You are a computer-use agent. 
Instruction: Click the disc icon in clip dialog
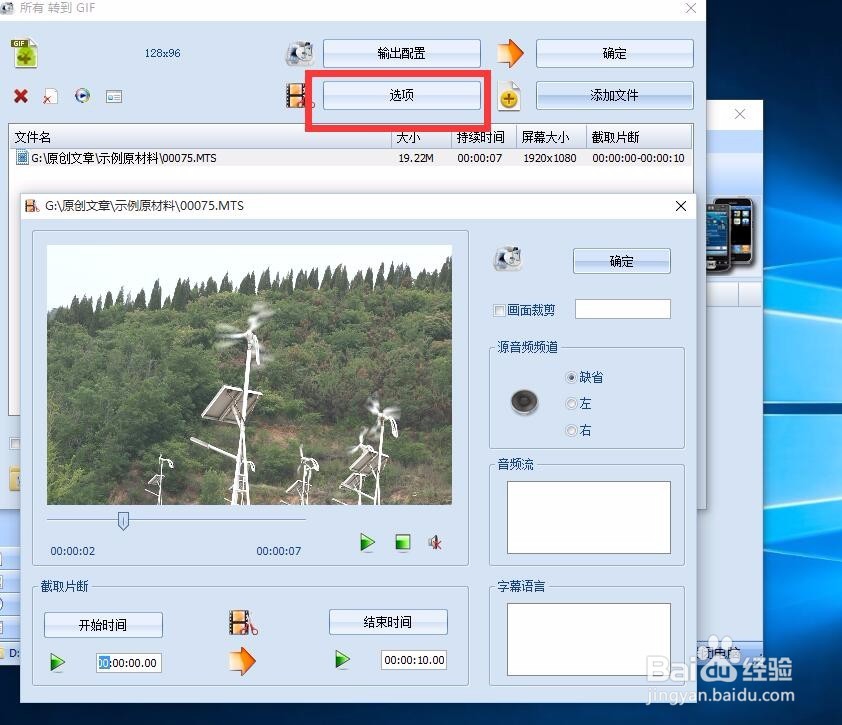[x=507, y=259]
